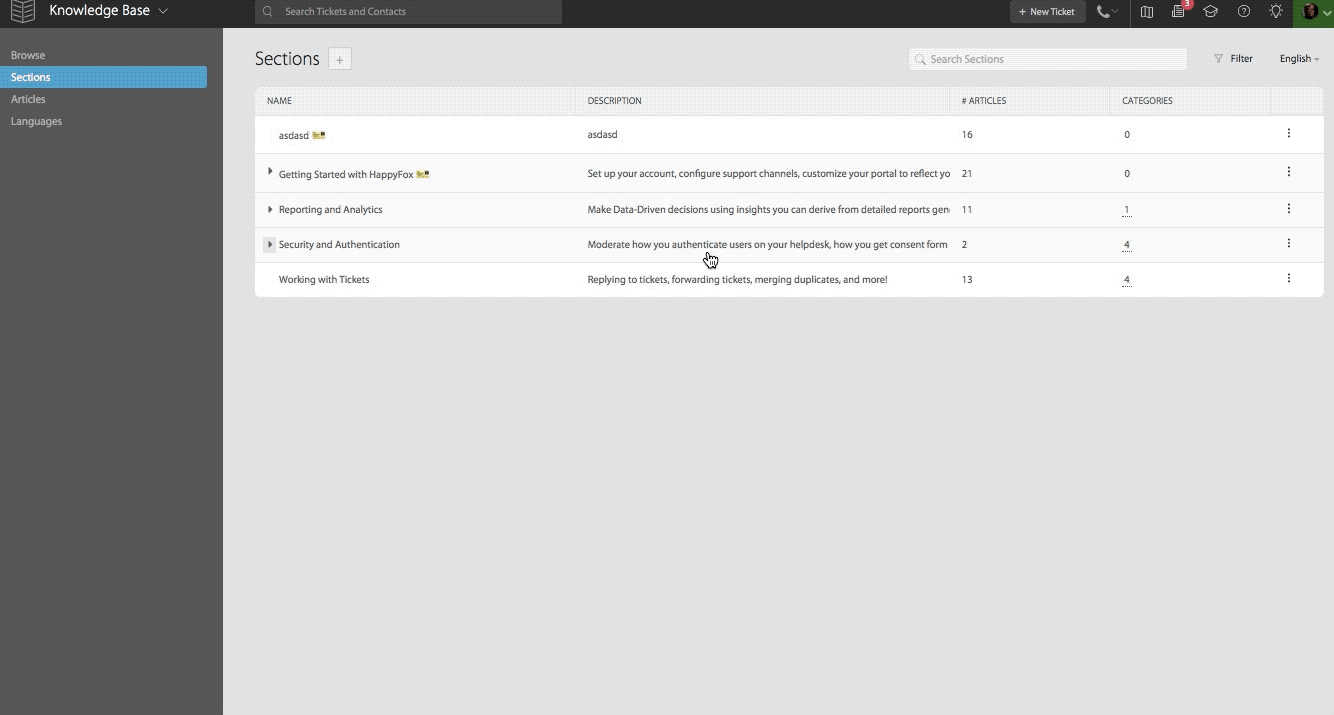Click the NAME column header
Screen dimensions: 1334x715
point(279,101)
